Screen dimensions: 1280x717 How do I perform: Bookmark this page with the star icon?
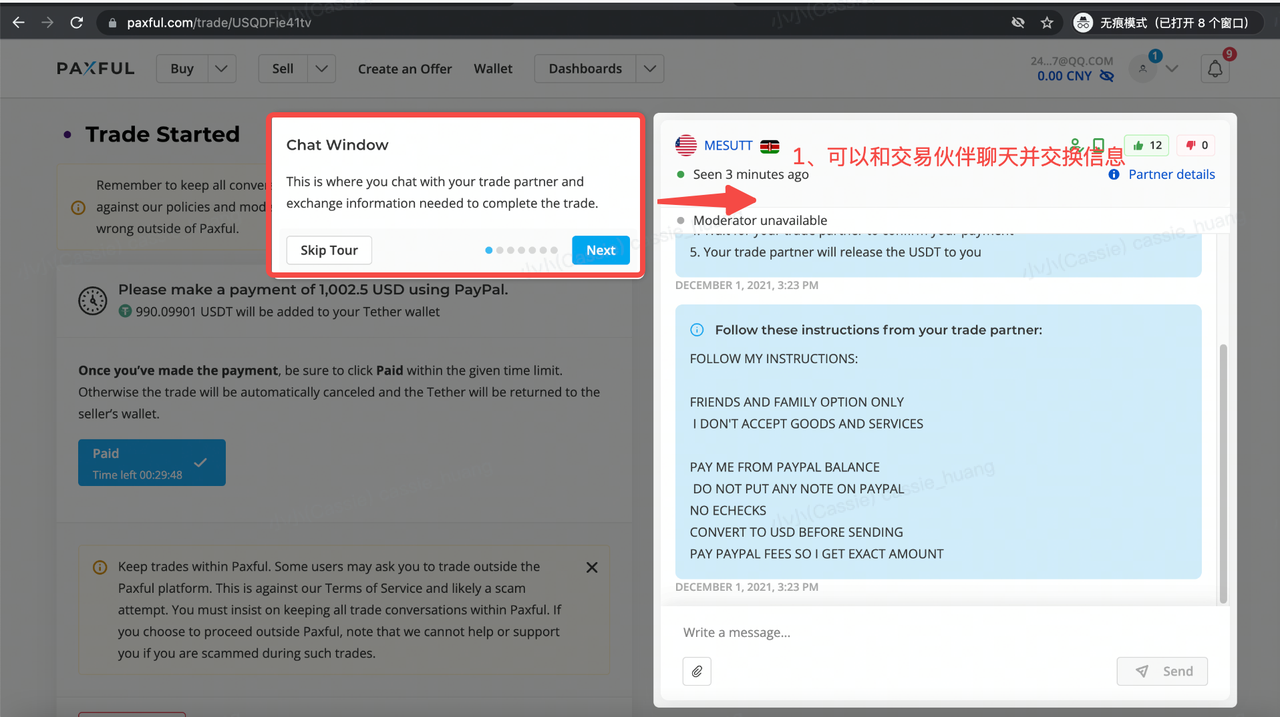point(1047,22)
